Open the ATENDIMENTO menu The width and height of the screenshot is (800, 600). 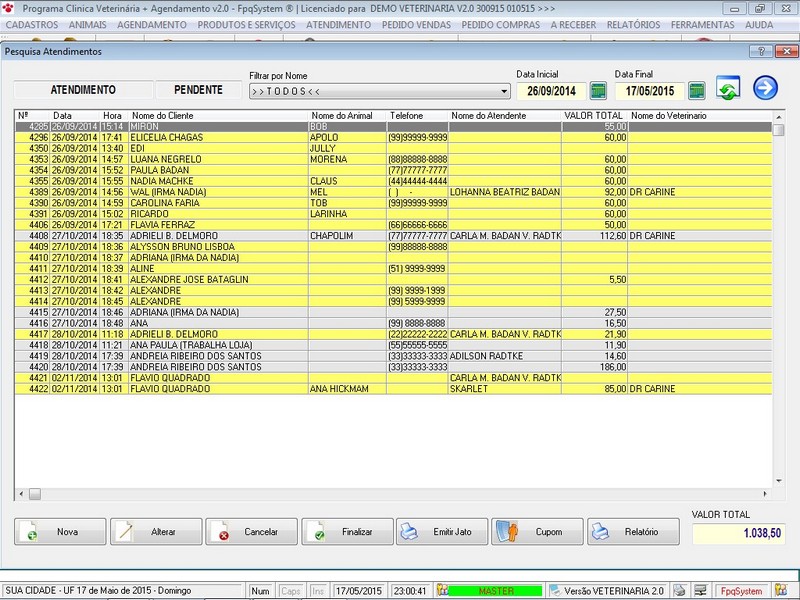[339, 24]
